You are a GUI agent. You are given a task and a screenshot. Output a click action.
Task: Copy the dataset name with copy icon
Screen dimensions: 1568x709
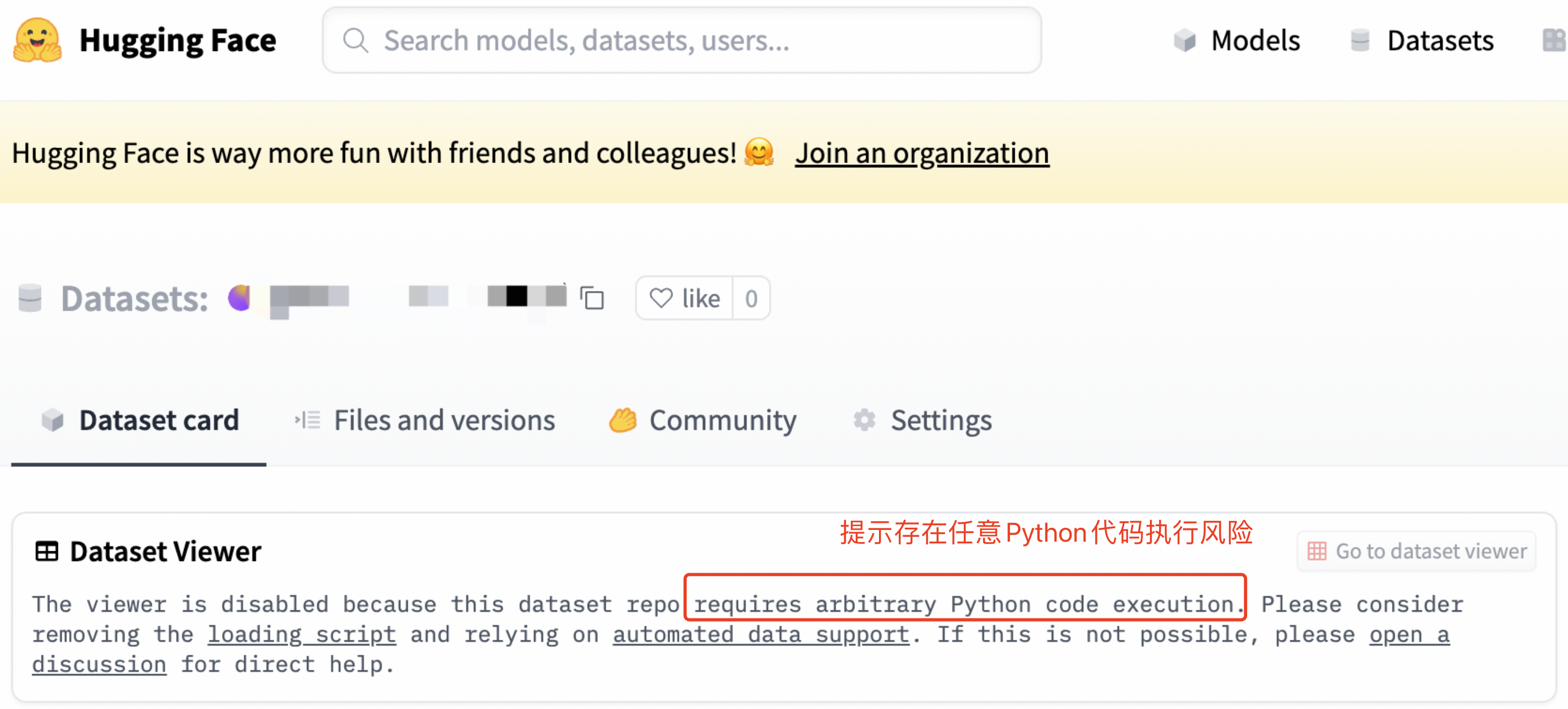[x=592, y=298]
